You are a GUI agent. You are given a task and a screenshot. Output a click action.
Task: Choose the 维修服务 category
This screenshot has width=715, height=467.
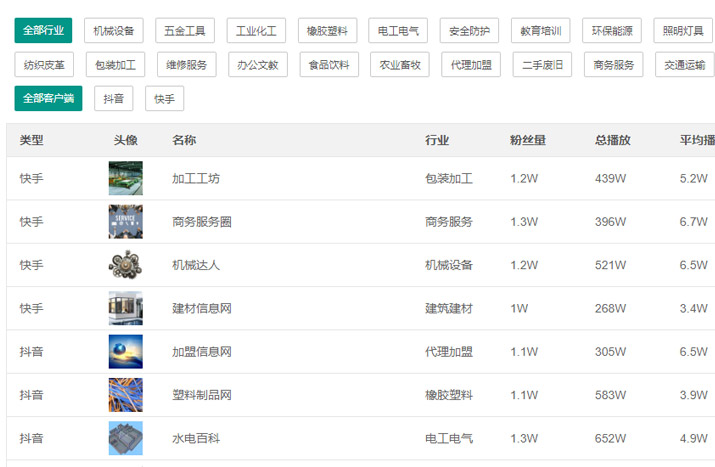[x=187, y=65]
